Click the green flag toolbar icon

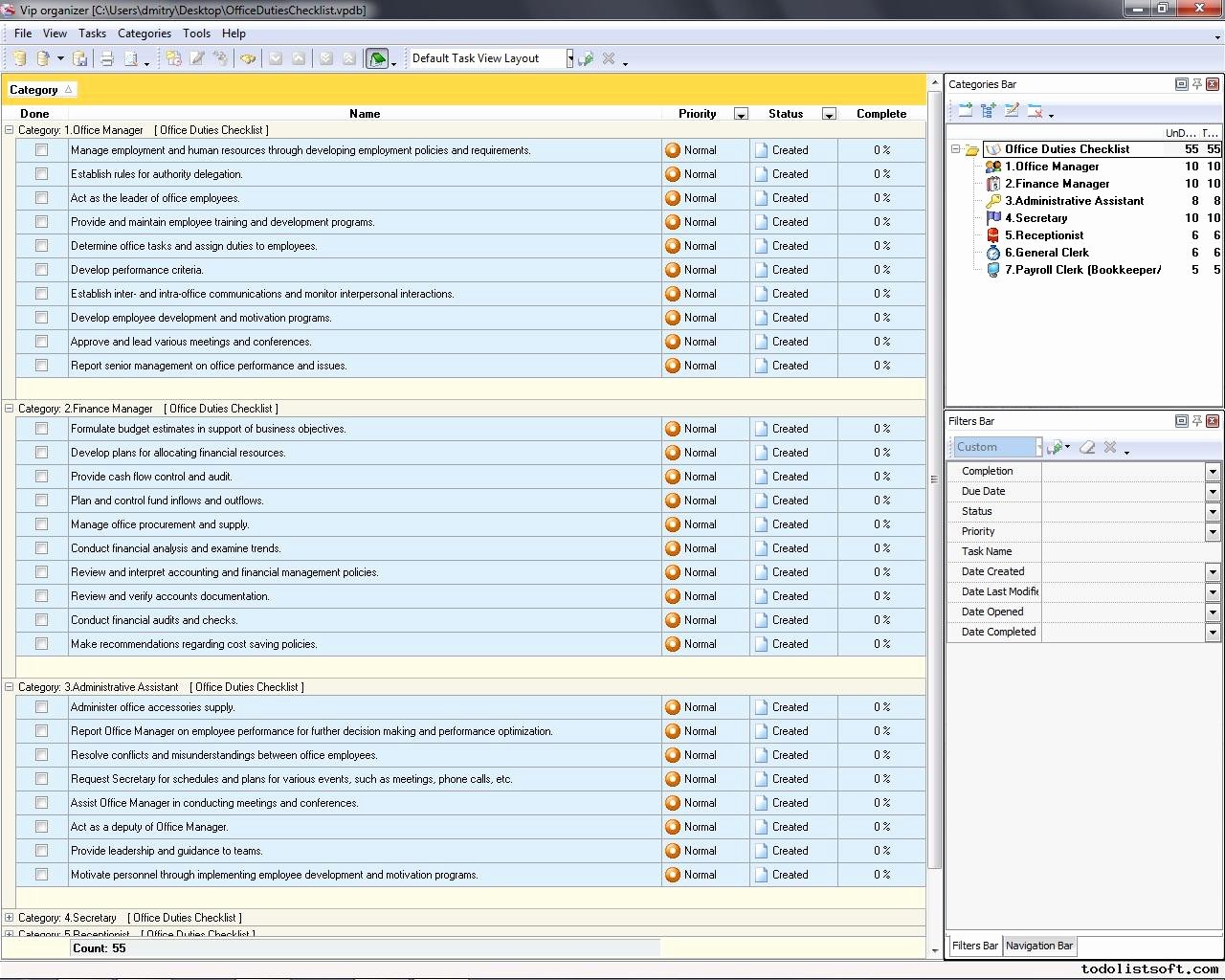pyautogui.click(x=377, y=58)
